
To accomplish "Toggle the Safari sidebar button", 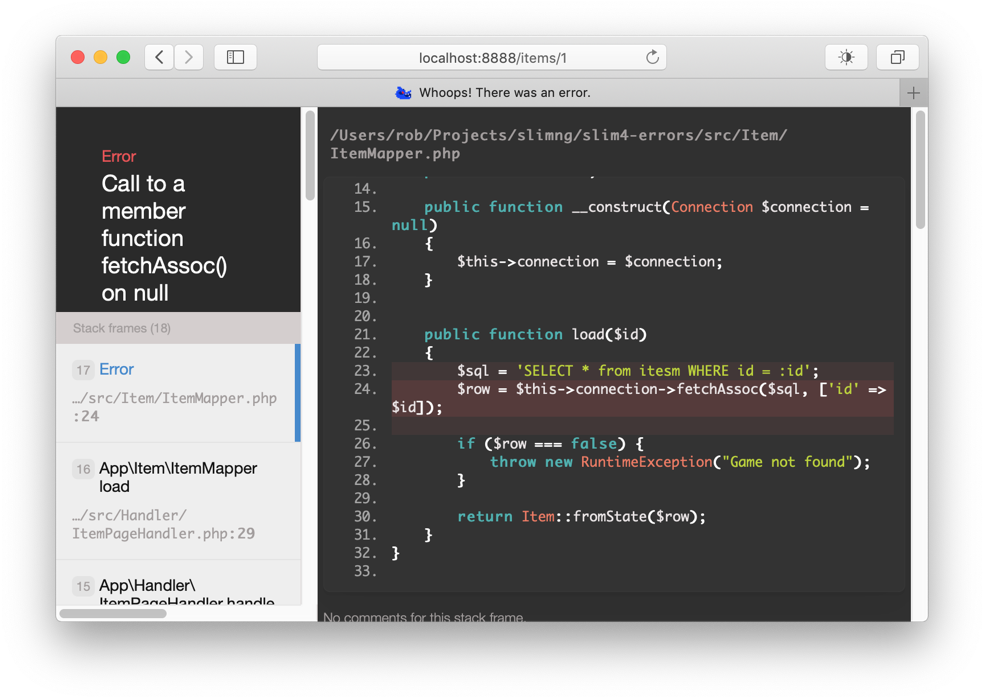I will coord(235,57).
